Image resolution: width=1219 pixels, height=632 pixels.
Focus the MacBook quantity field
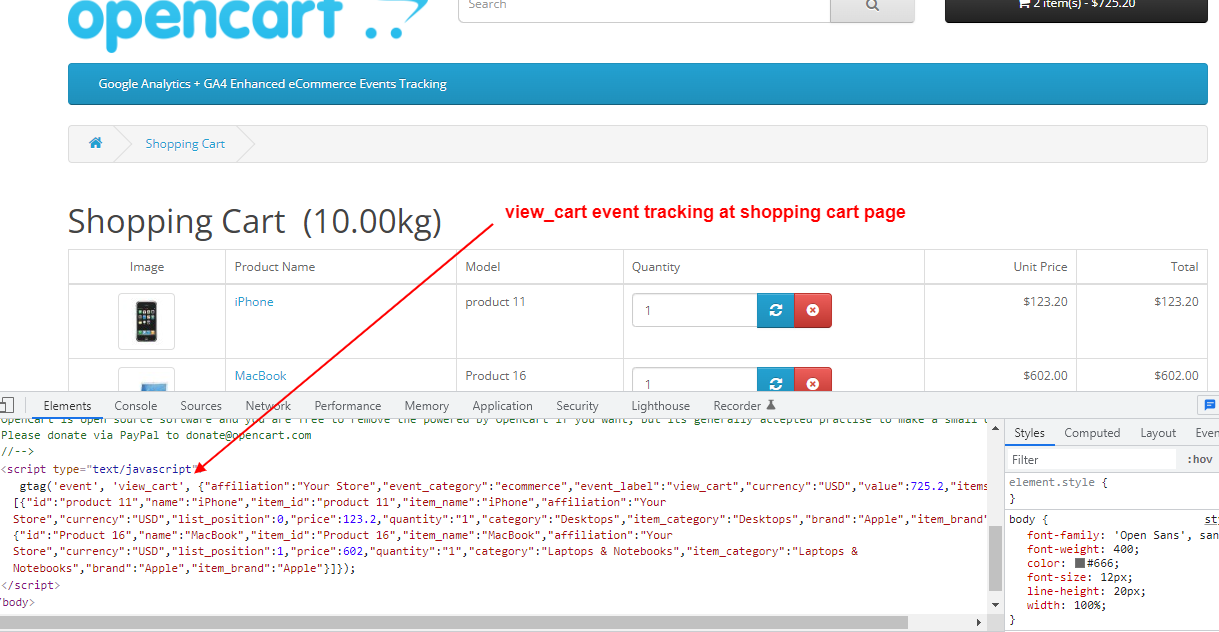[695, 380]
